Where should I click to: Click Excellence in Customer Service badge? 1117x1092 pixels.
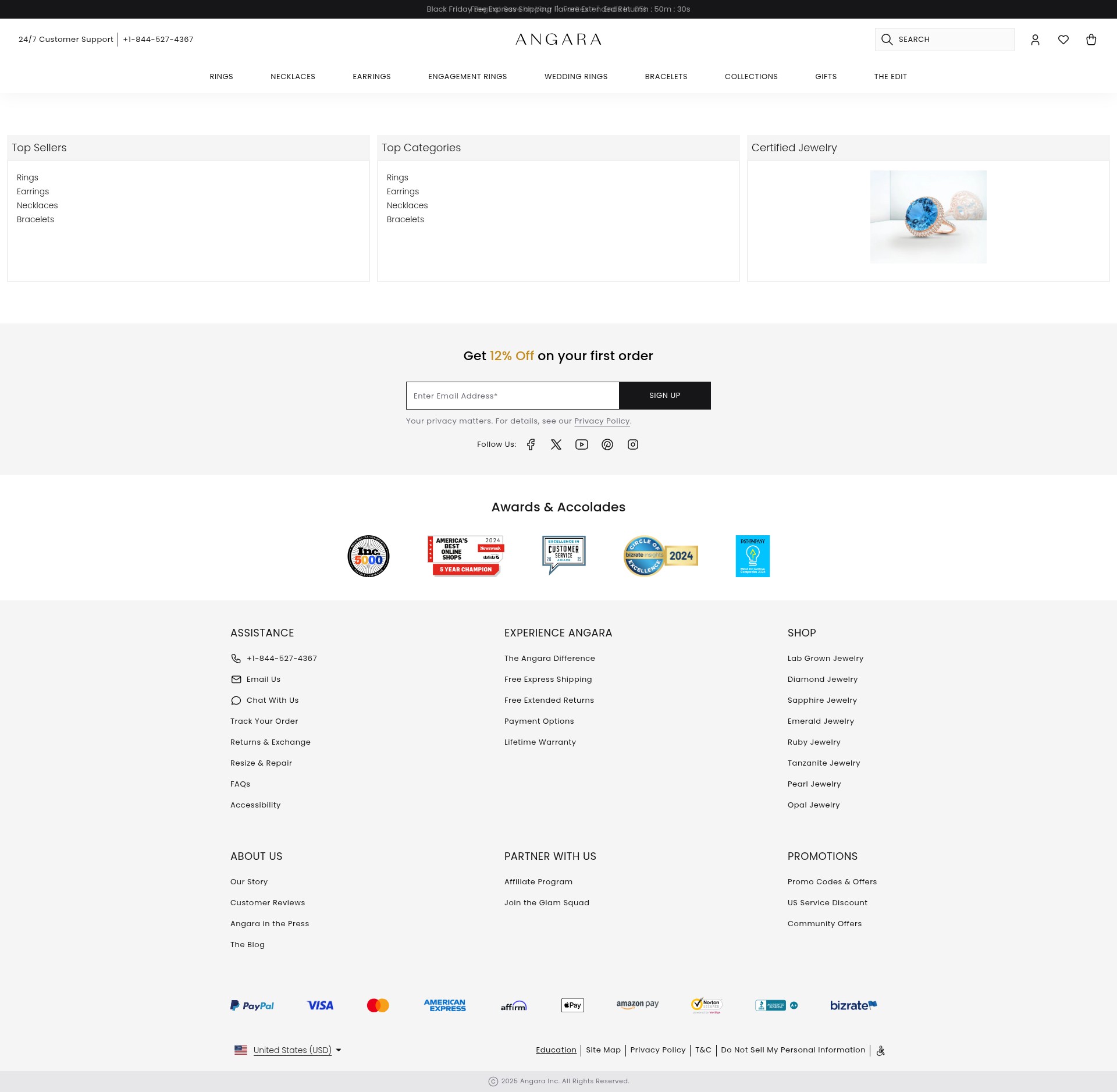point(564,556)
